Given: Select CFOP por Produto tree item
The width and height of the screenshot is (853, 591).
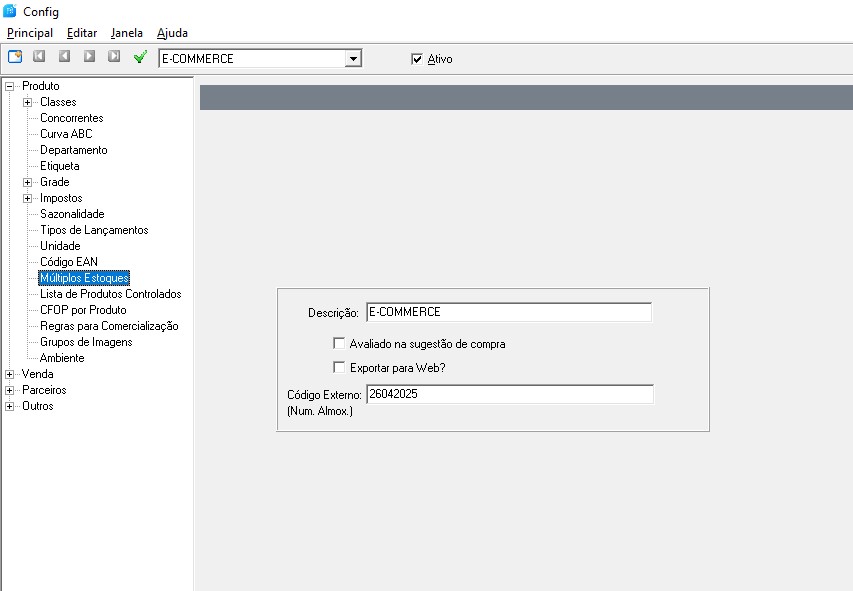Looking at the screenshot, I should [x=83, y=310].
